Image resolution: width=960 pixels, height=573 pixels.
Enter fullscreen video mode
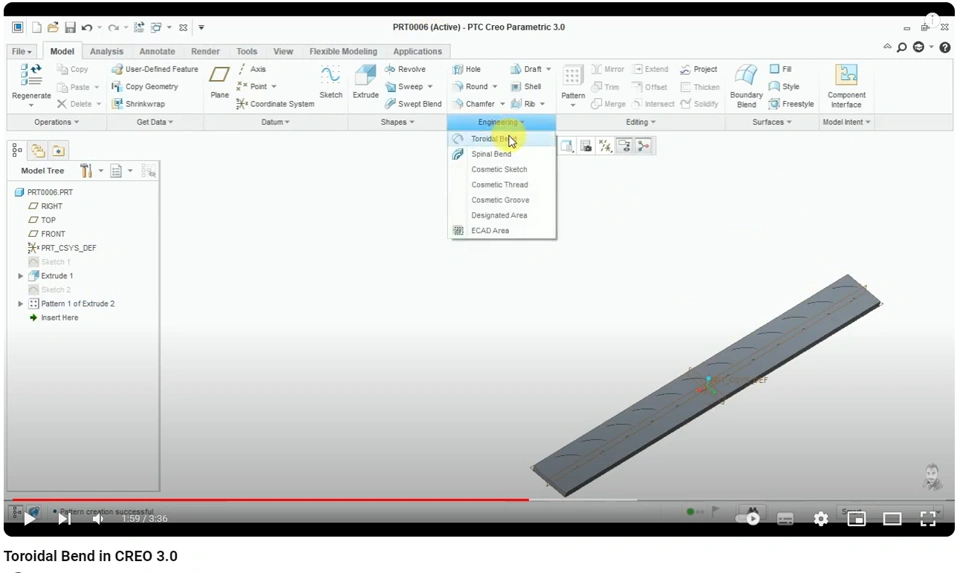coord(928,519)
